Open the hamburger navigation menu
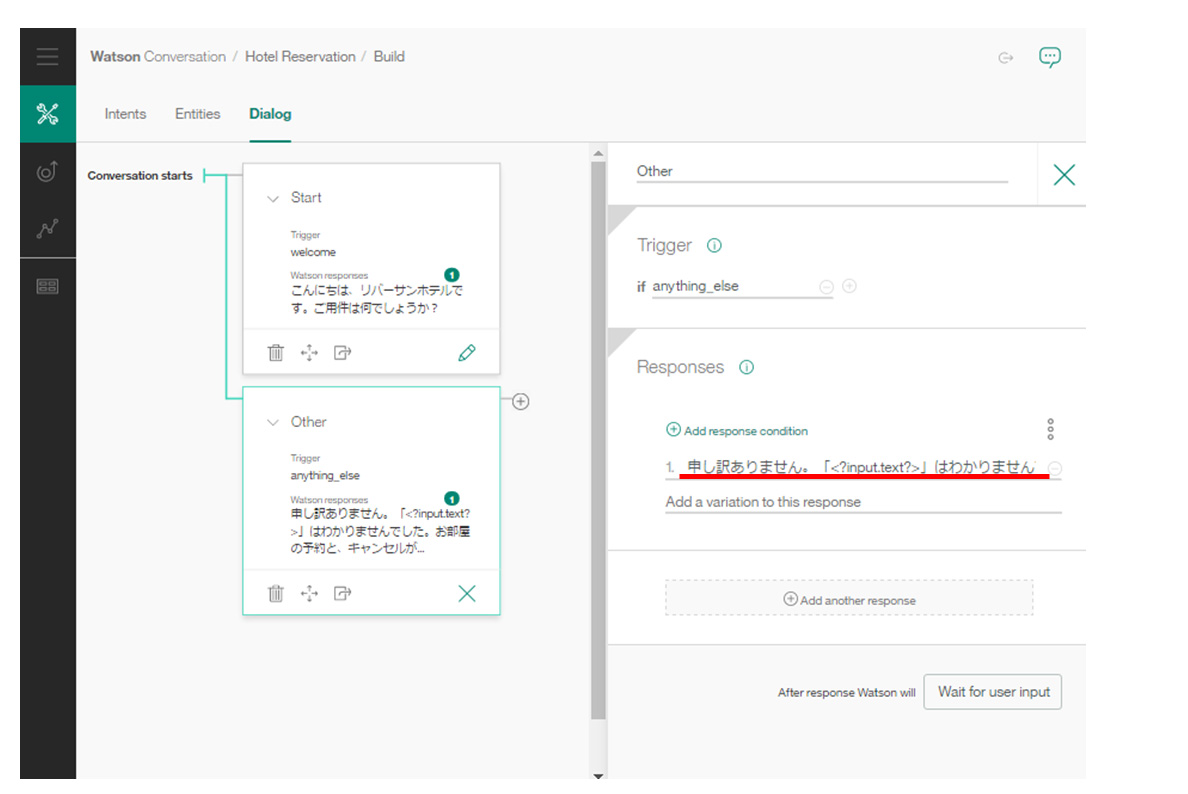Viewport: 1188px width, 794px height. point(47,56)
